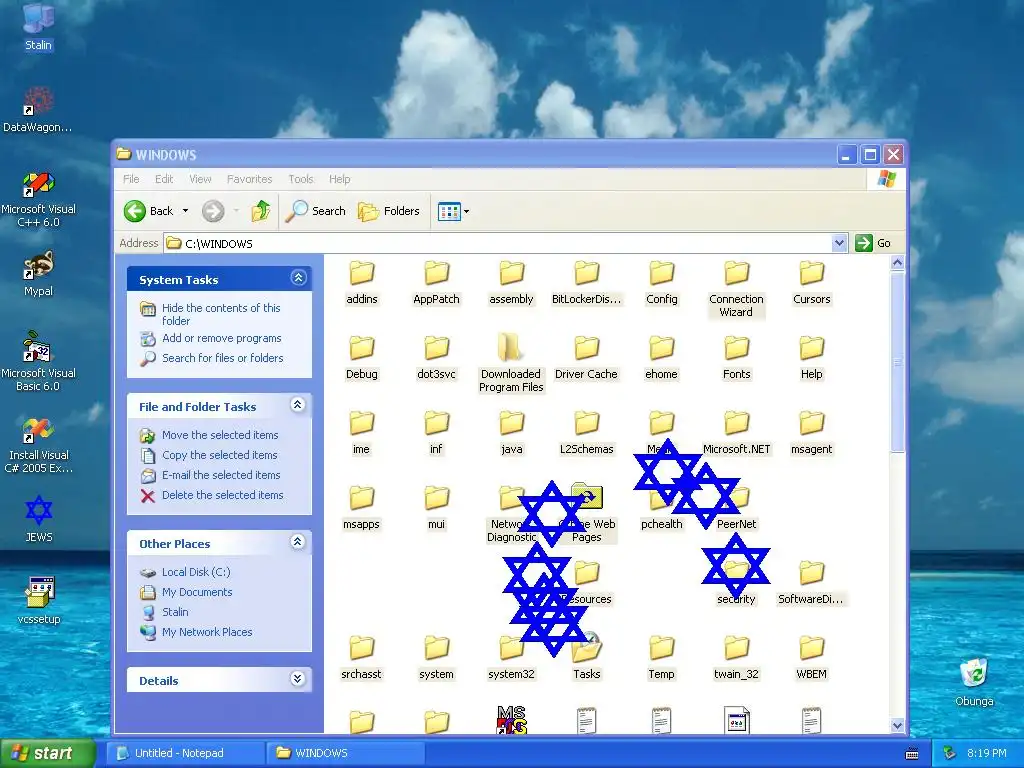The image size is (1024, 768).
Task: Expand the Details panel
Action: click(x=298, y=679)
